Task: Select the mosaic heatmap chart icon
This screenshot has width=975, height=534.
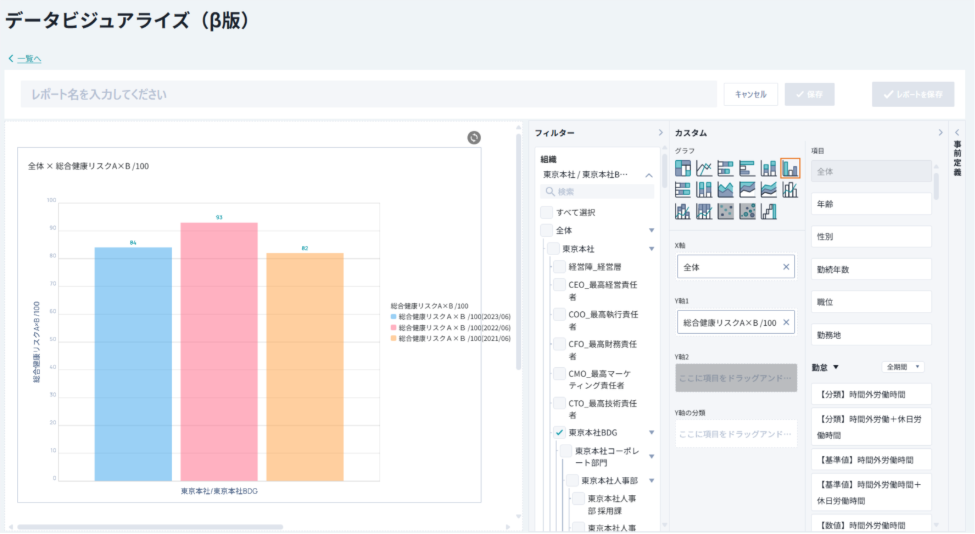Action: click(x=683, y=168)
